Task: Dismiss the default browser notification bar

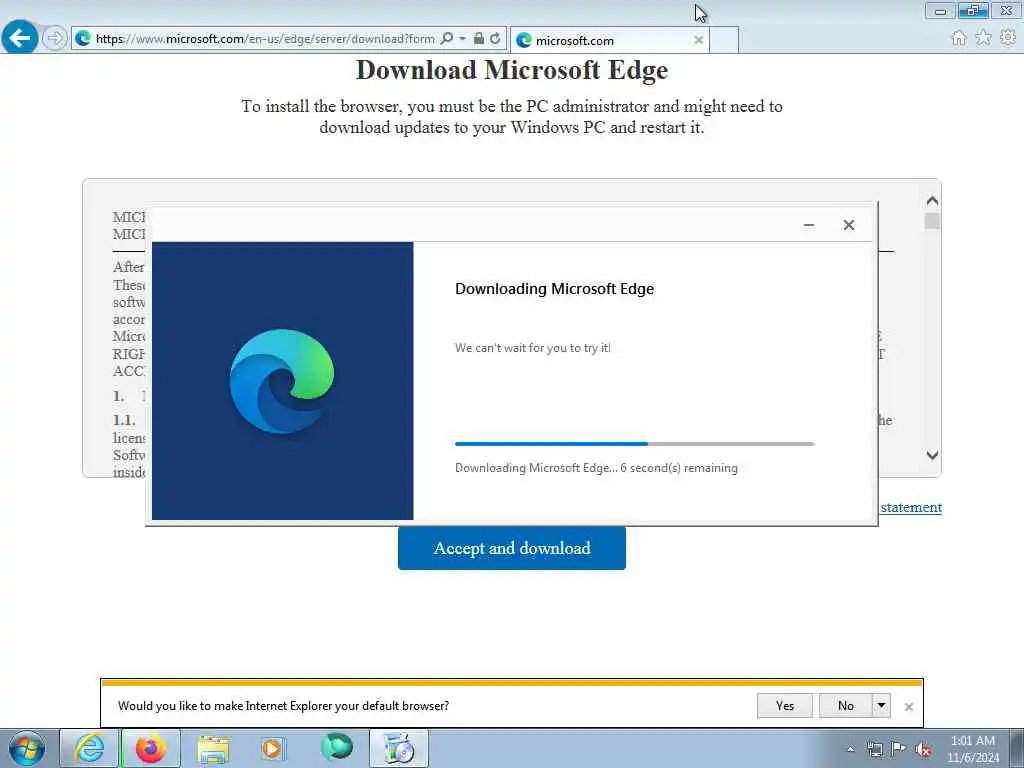Action: (908, 707)
